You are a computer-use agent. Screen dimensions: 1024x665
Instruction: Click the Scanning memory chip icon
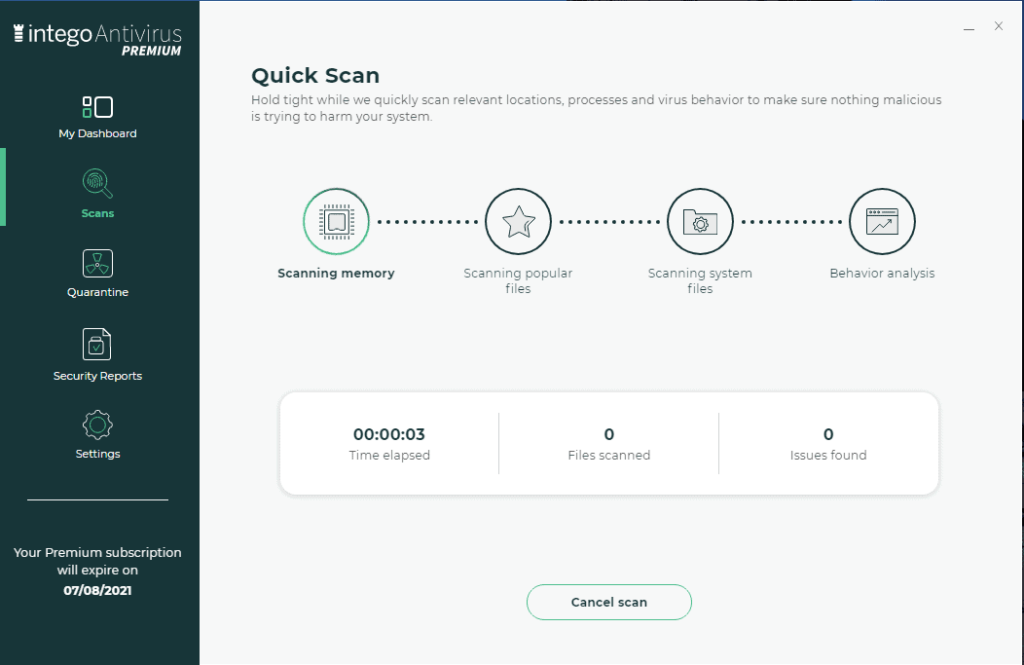pyautogui.click(x=336, y=221)
